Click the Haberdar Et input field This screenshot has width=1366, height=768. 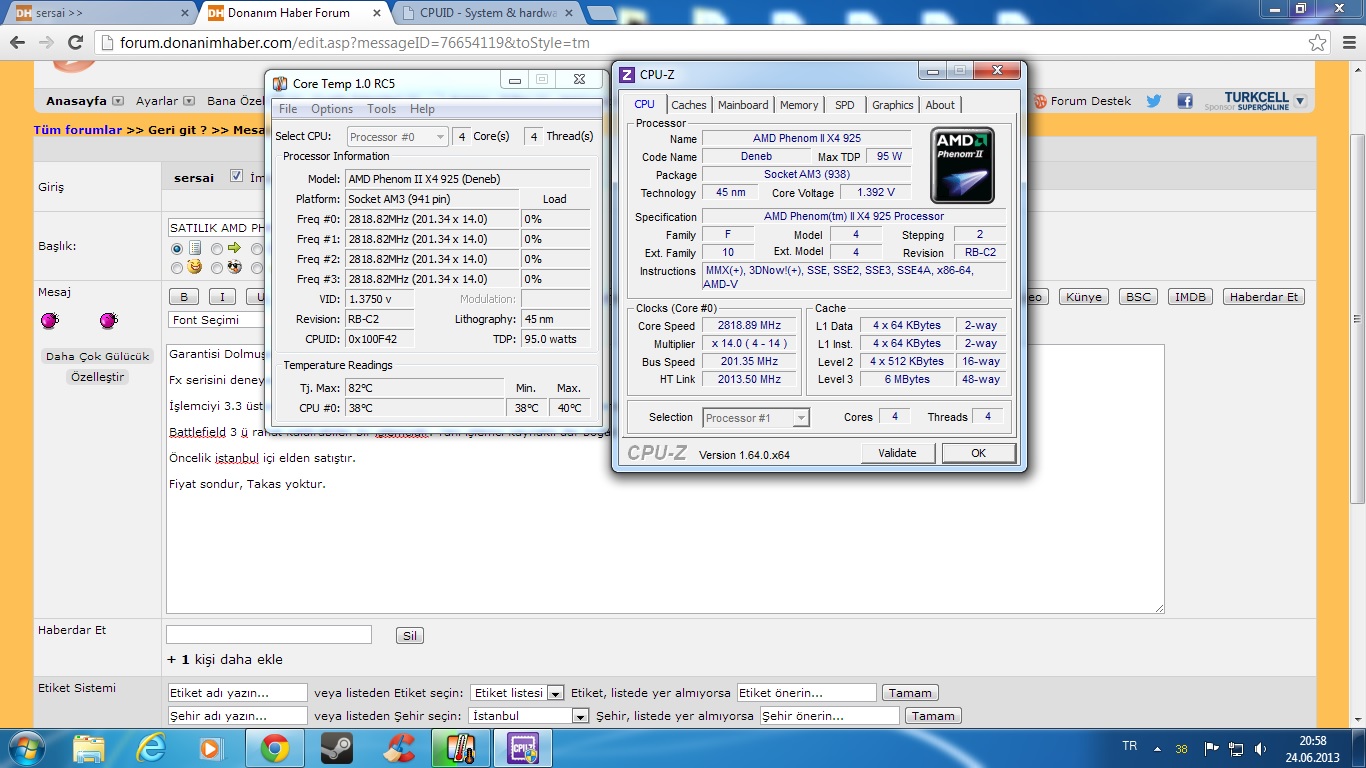269,635
